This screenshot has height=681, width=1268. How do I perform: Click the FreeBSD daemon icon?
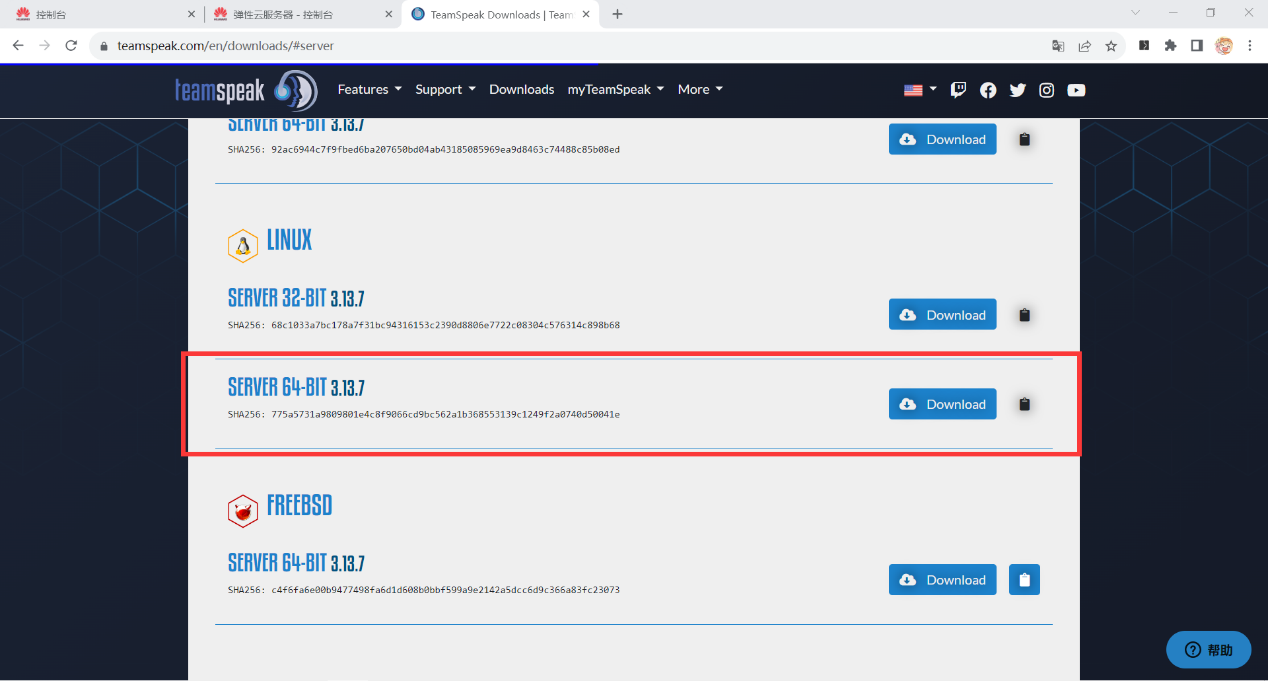coord(242,511)
